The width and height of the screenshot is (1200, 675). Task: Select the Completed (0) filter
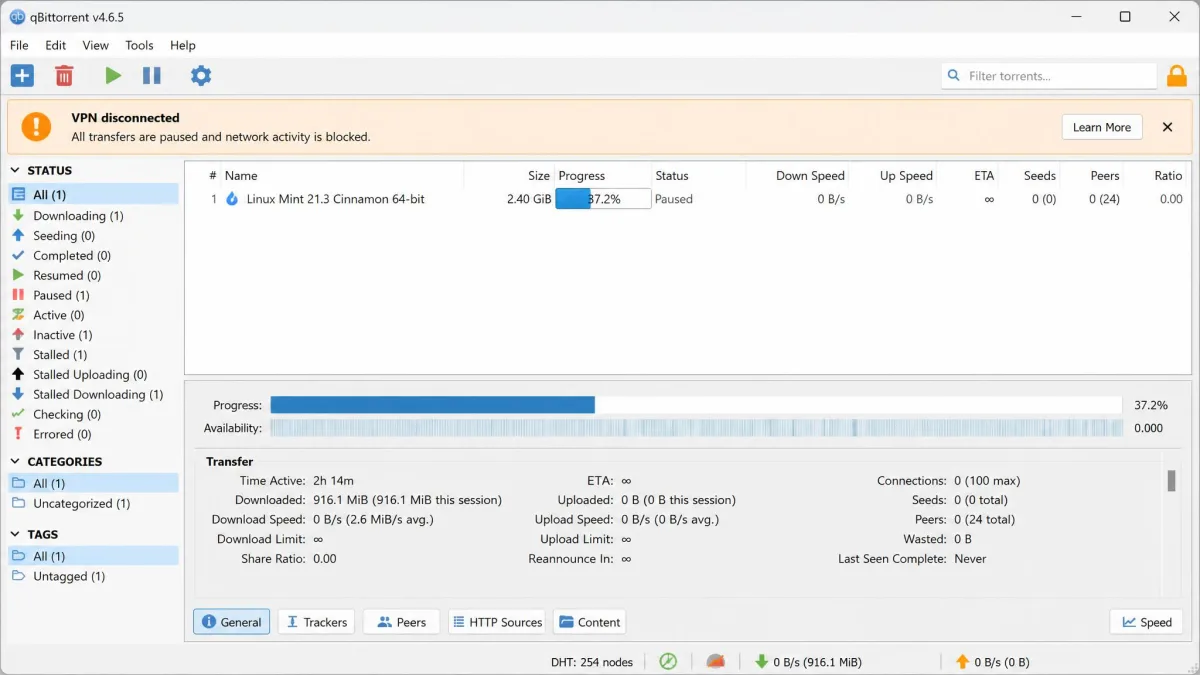click(94, 255)
